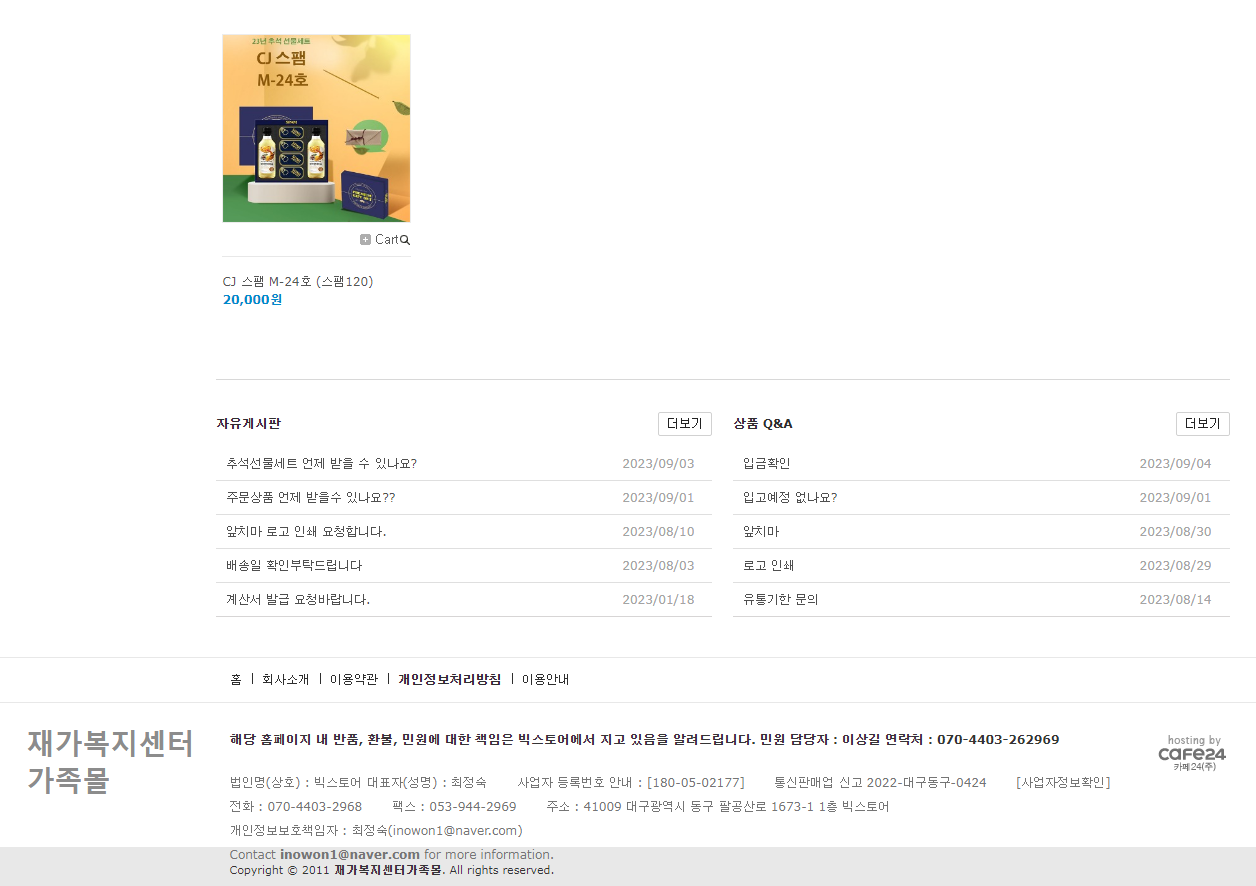Click the 통신판매업 신고 2022-대구동구-0424 text

point(880,783)
